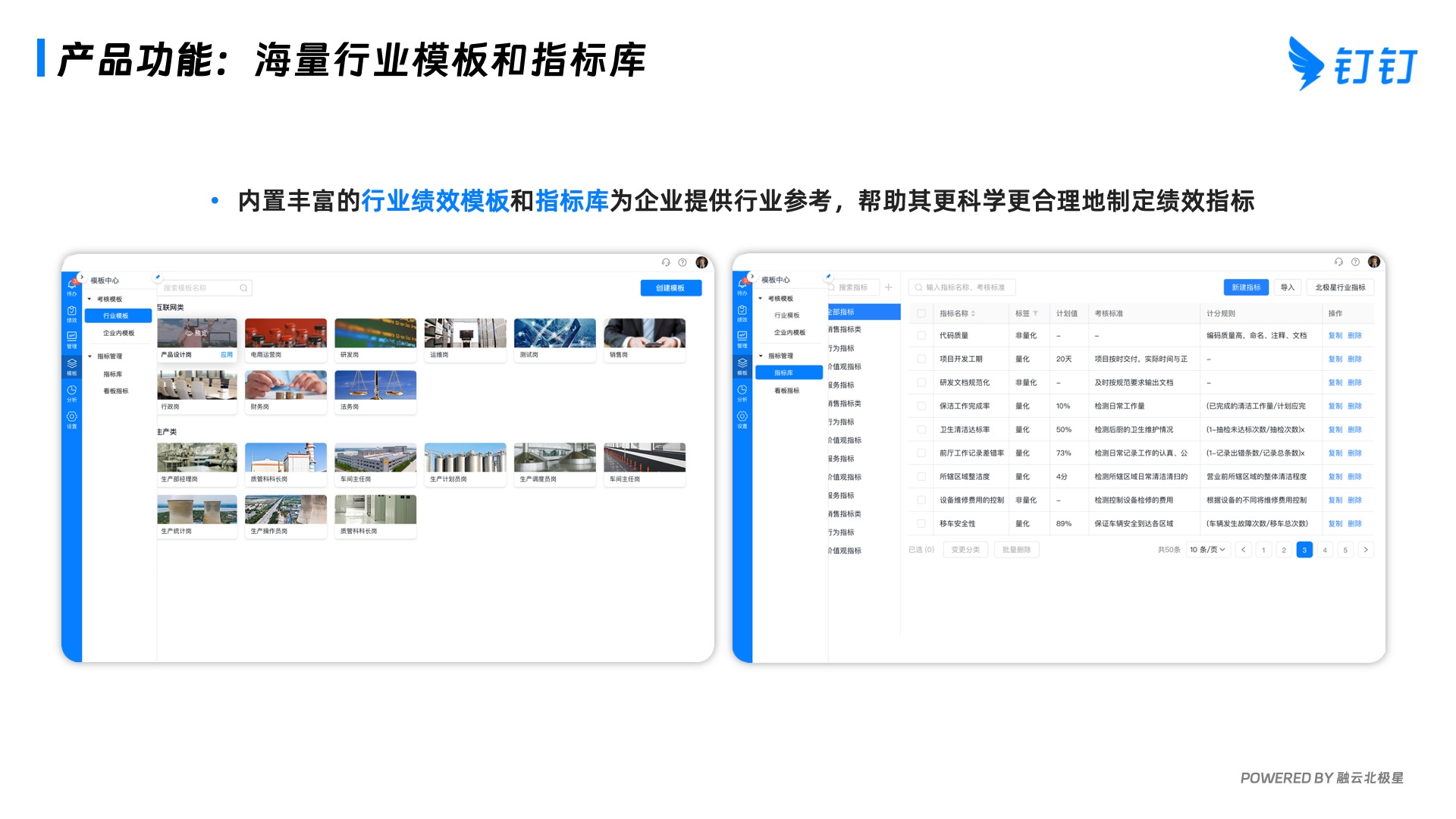Select all indicators via the header checkbox
Screen dimensions: 1456x819
(x=921, y=312)
